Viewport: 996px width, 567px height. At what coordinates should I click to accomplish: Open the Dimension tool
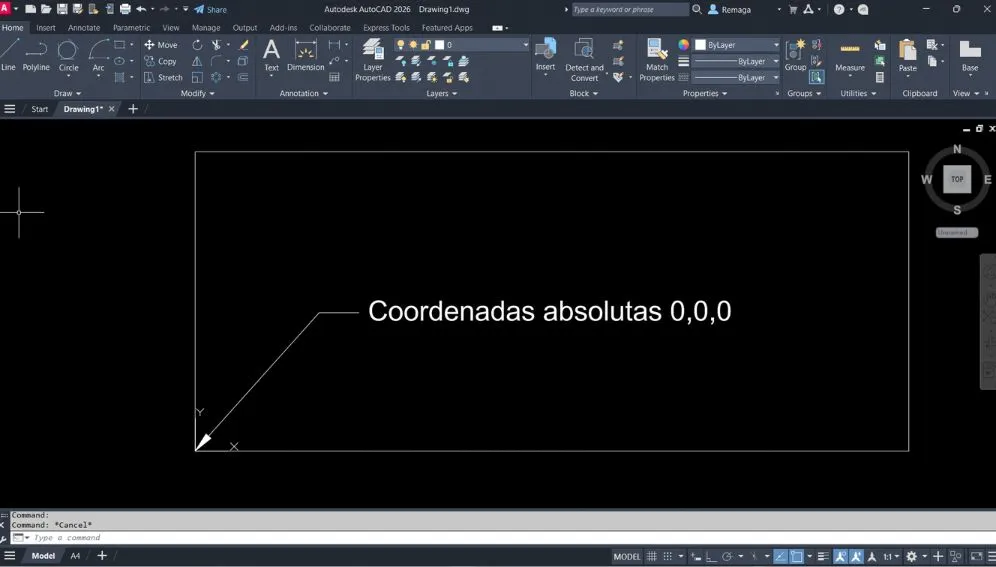coord(306,55)
